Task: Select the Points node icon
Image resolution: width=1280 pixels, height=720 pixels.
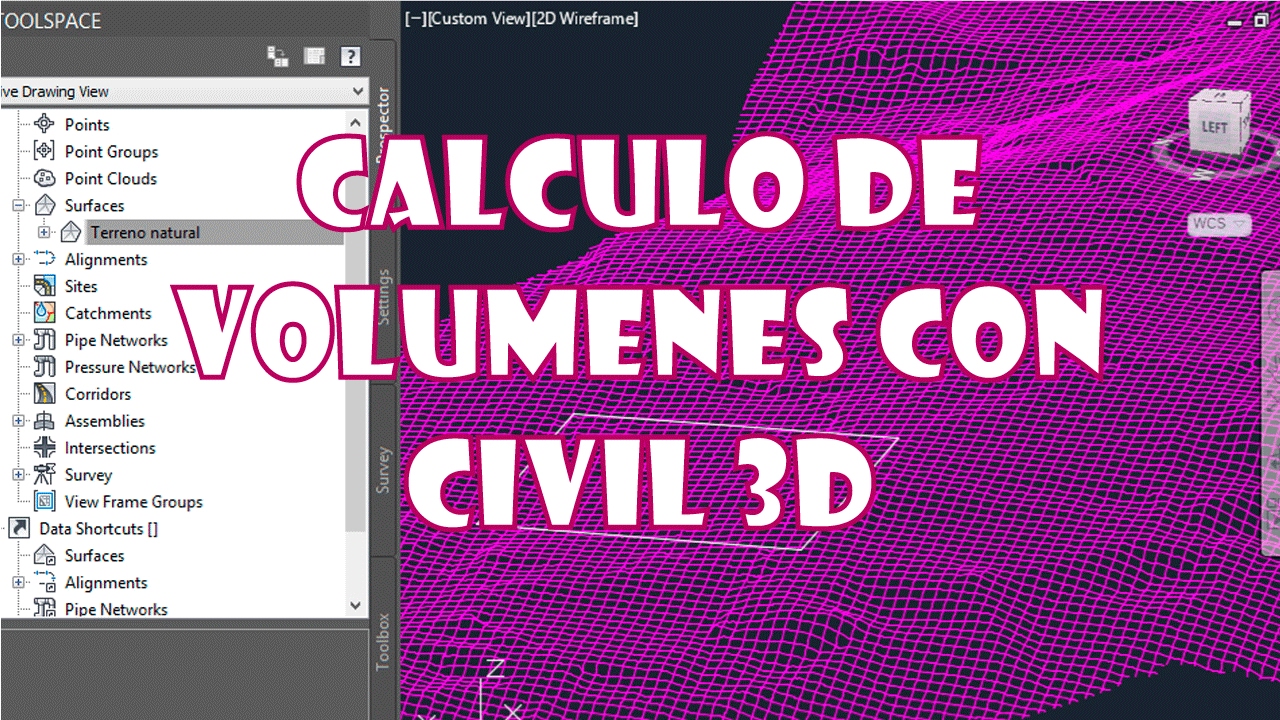Action: pyautogui.click(x=45, y=124)
